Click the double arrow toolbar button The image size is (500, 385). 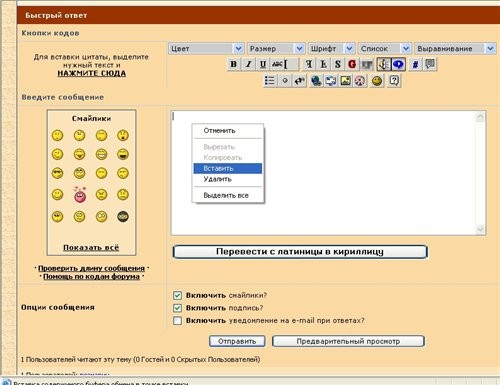click(299, 81)
